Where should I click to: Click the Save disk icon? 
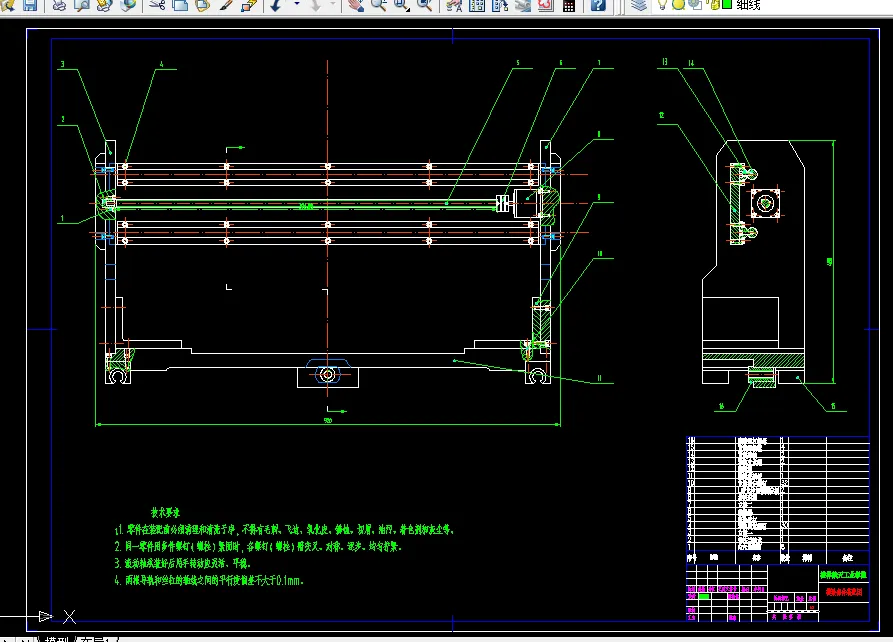(30, 5)
